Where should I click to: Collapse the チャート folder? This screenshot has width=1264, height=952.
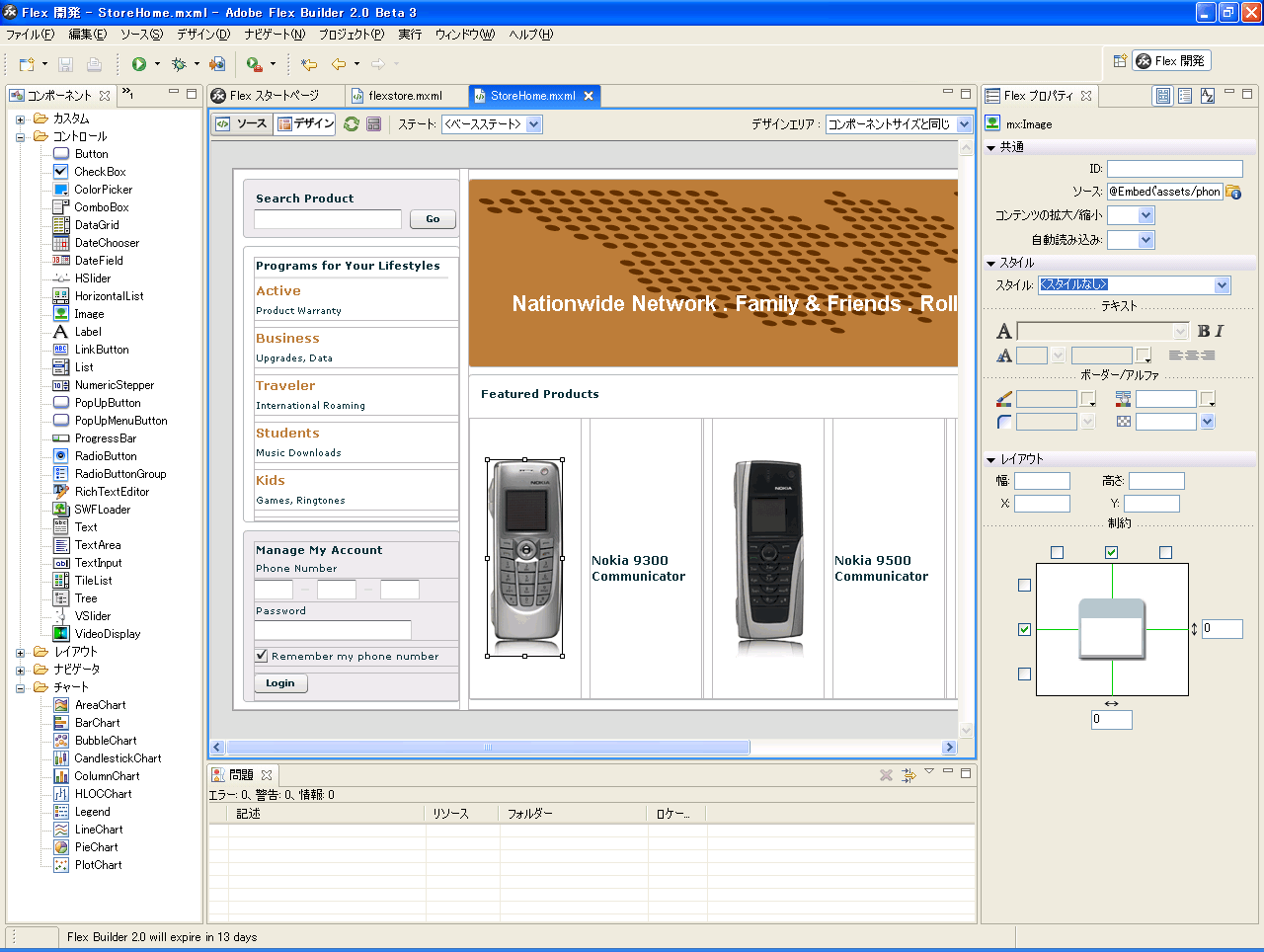point(20,687)
